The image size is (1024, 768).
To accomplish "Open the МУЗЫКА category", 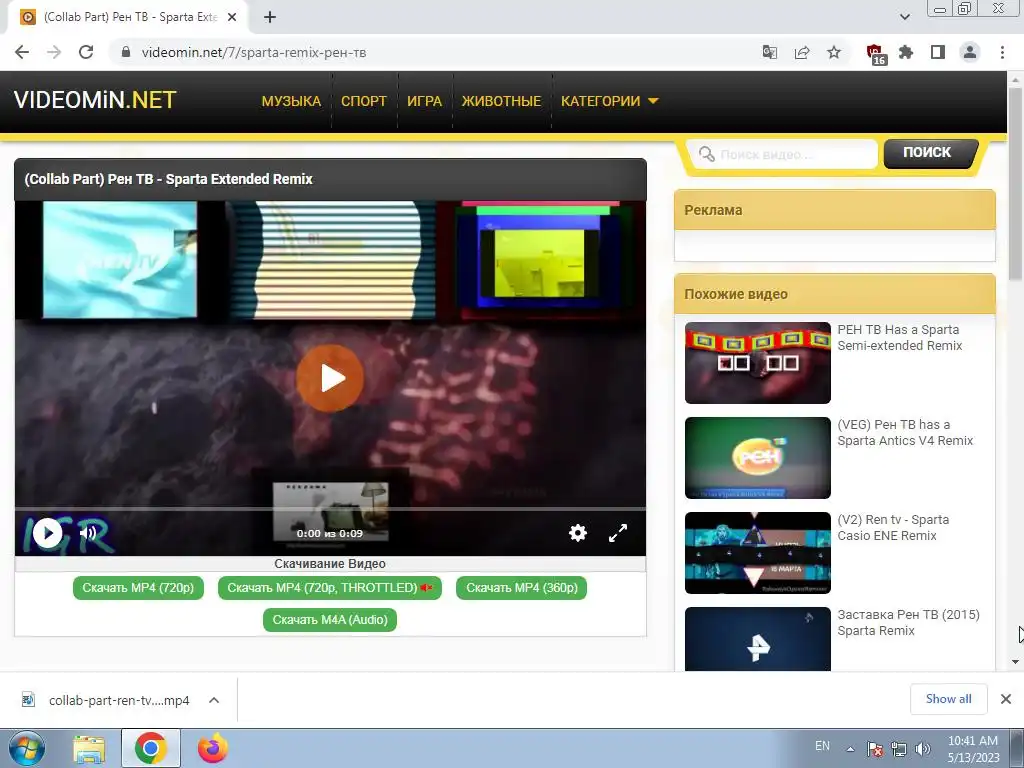I will [291, 101].
